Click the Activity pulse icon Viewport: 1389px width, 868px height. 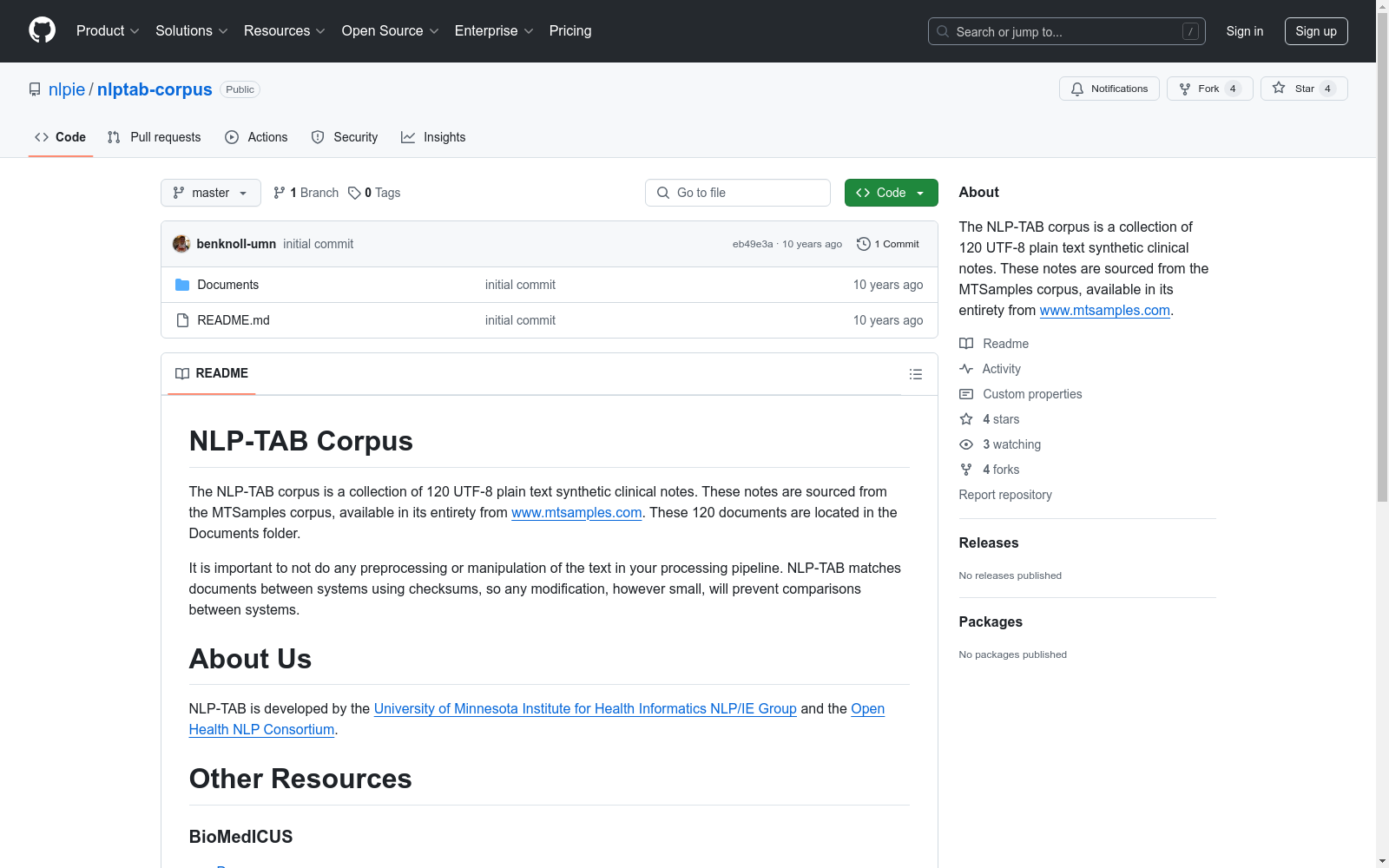[x=966, y=369]
